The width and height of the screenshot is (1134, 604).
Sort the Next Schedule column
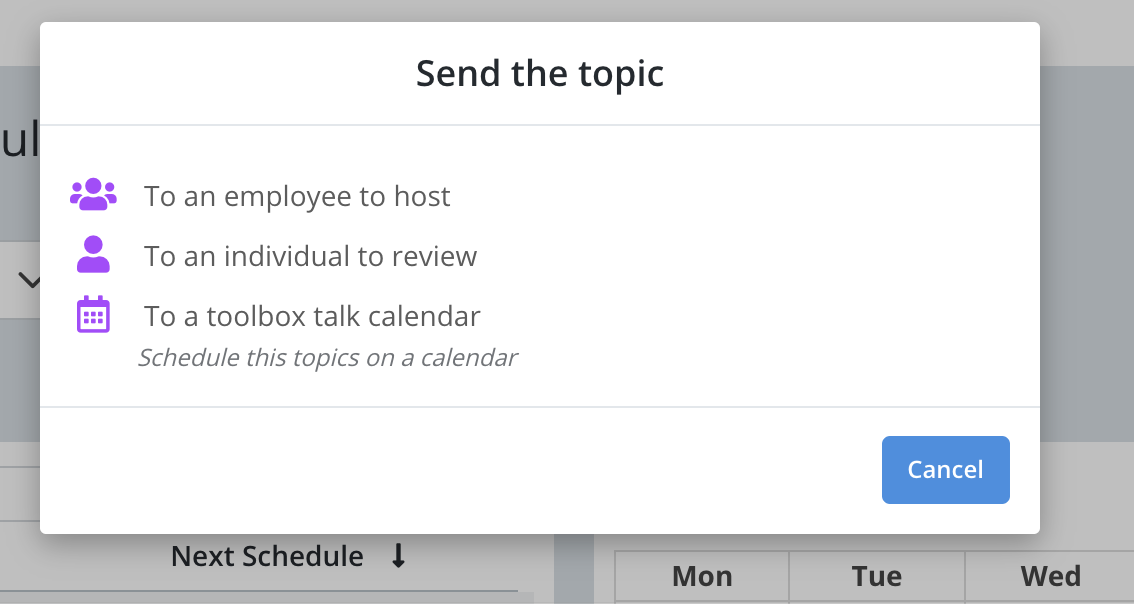point(265,556)
